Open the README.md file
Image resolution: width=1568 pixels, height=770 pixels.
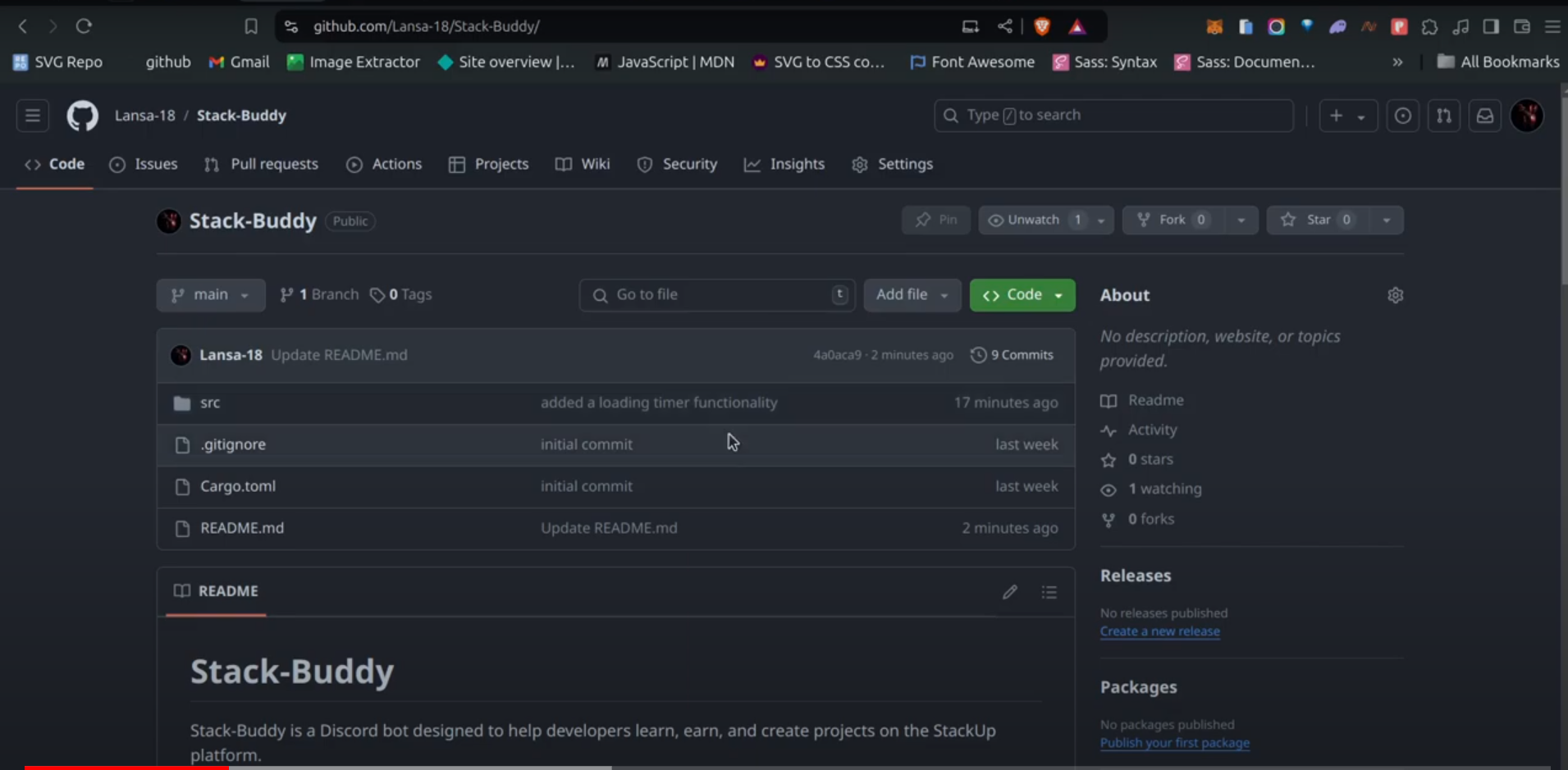tap(242, 528)
